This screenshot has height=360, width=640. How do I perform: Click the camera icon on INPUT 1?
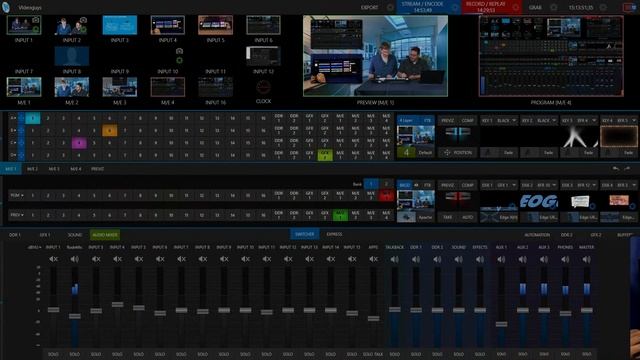36,20
